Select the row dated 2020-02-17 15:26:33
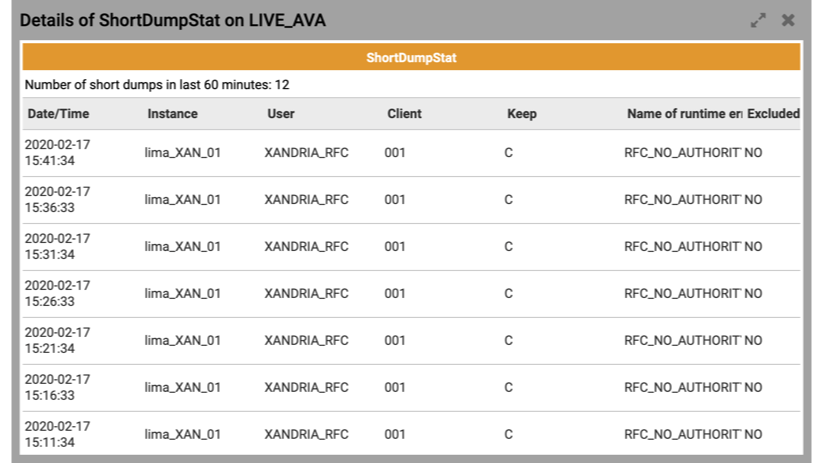Viewport: 823px width, 463px height. pyautogui.click(x=411, y=294)
